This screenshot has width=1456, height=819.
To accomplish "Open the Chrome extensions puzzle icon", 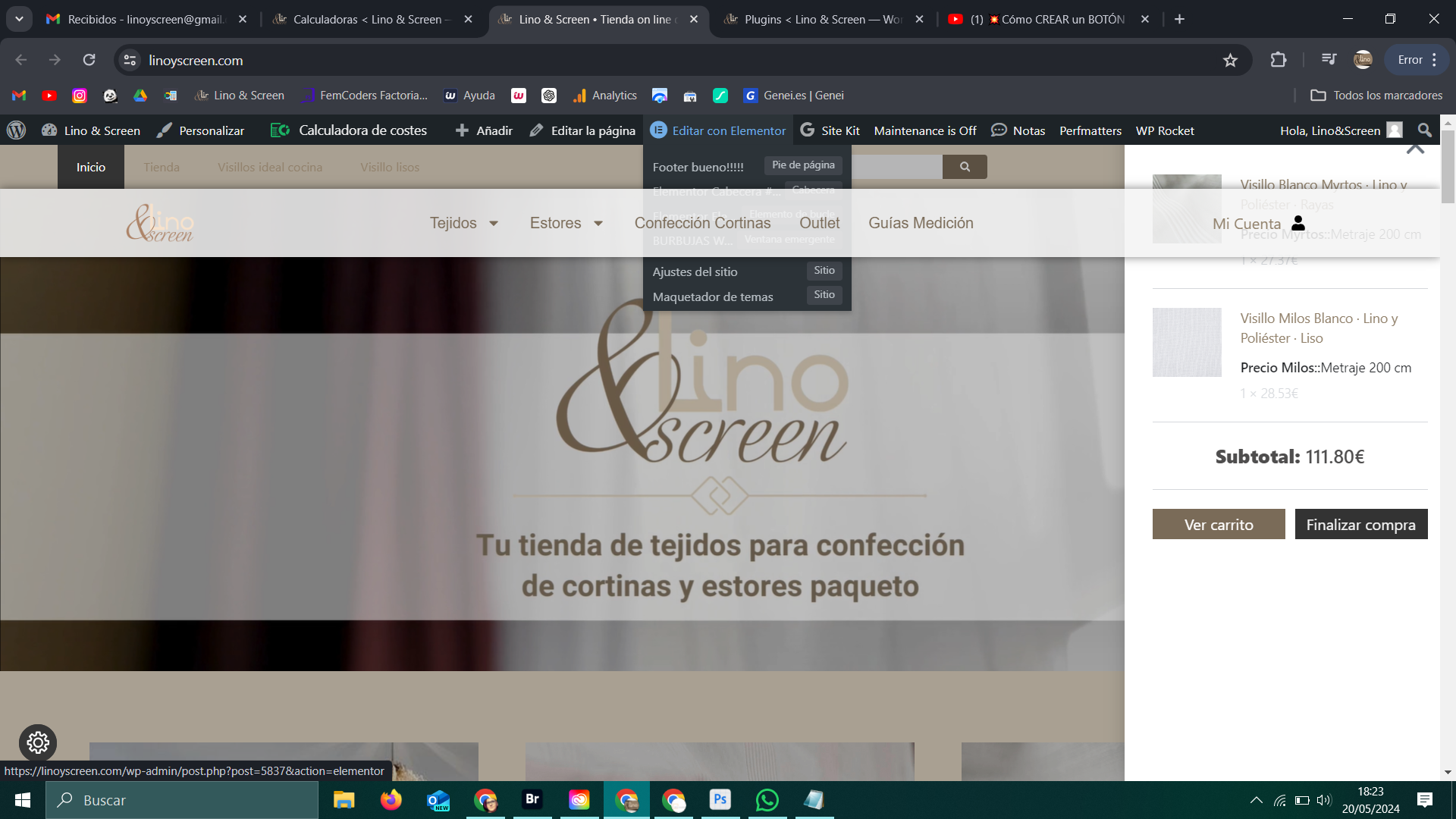I will [x=1279, y=60].
